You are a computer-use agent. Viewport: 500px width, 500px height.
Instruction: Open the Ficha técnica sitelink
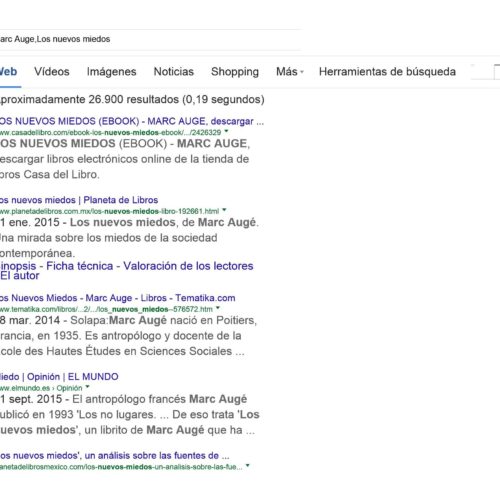click(x=80, y=266)
